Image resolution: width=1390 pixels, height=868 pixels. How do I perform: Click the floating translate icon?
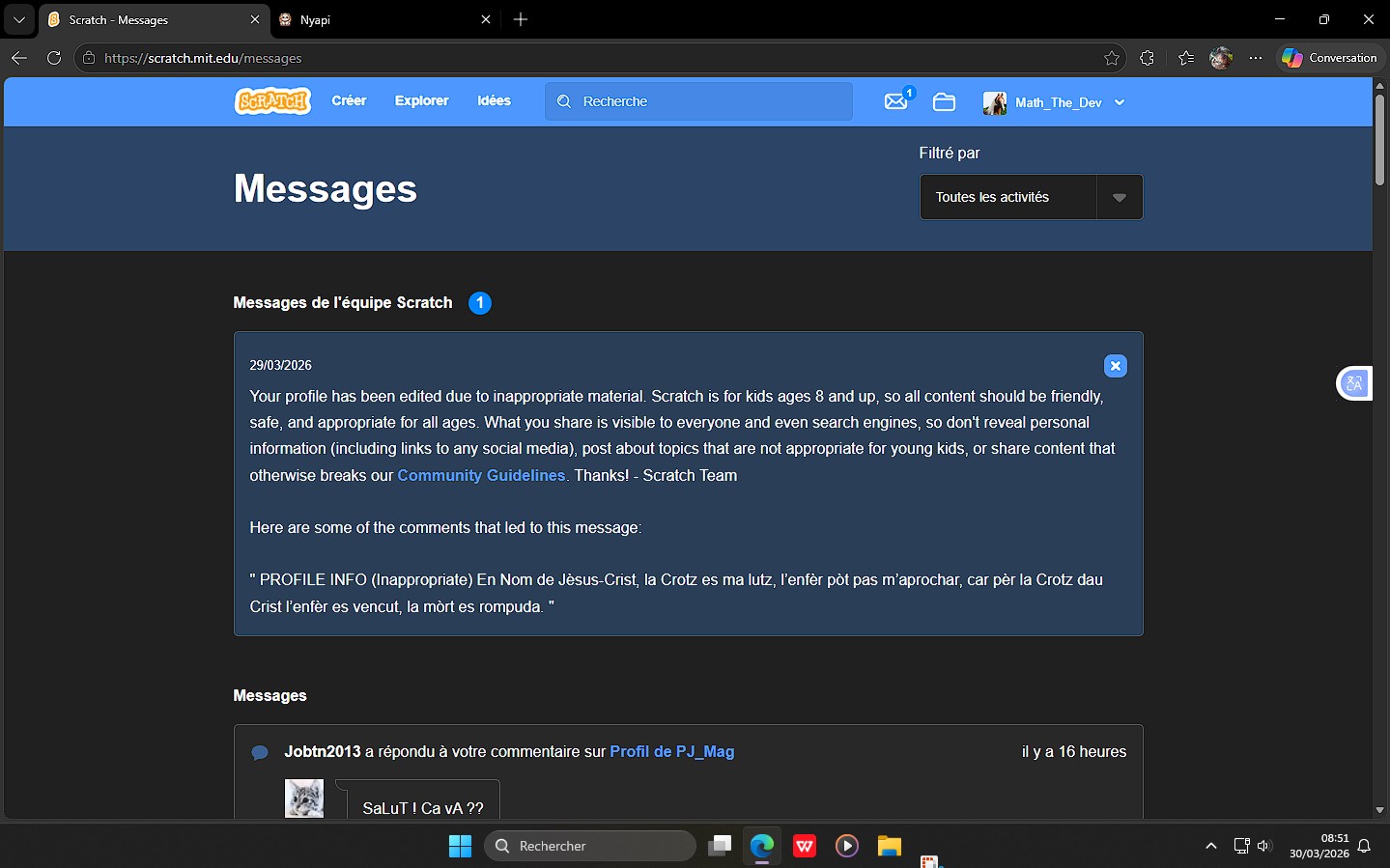1354,383
